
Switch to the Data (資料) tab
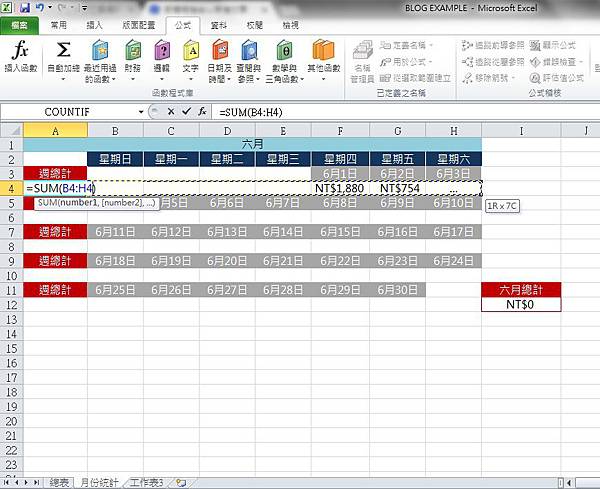219,25
